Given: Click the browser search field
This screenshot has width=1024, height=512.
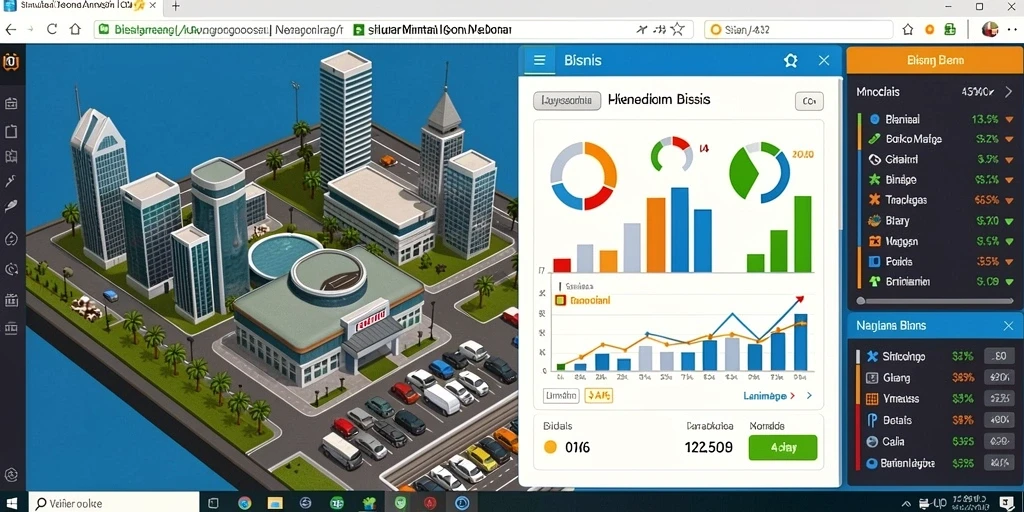Looking at the screenshot, I should pyautogui.click(x=798, y=29).
